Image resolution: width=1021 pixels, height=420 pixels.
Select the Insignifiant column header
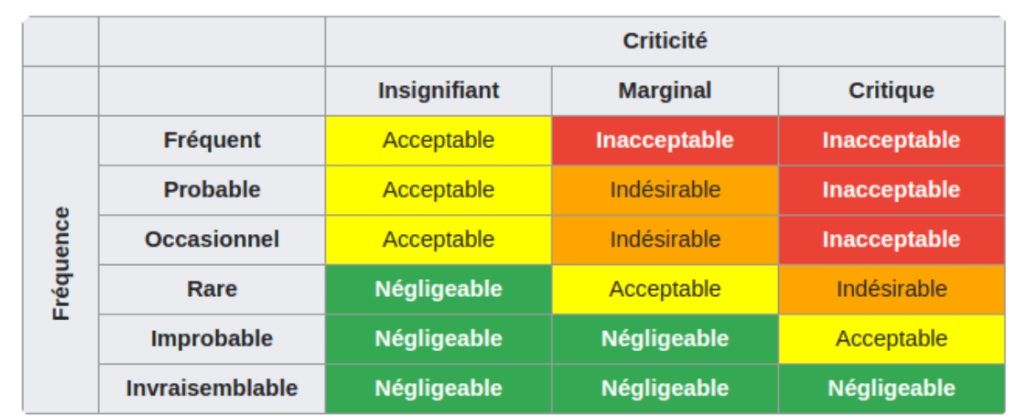438,91
